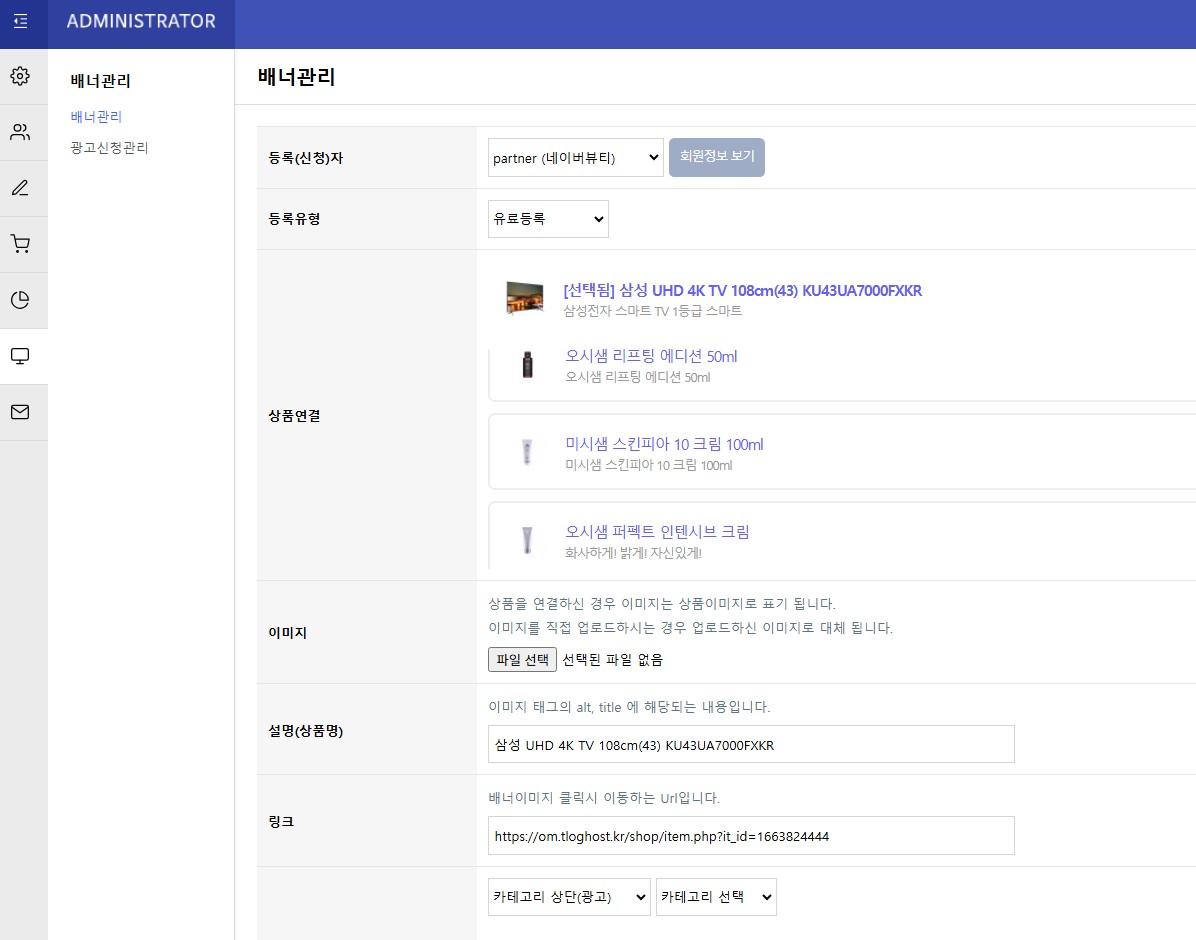Open shop management via the cart icon
The image size is (1196, 940).
[20, 244]
